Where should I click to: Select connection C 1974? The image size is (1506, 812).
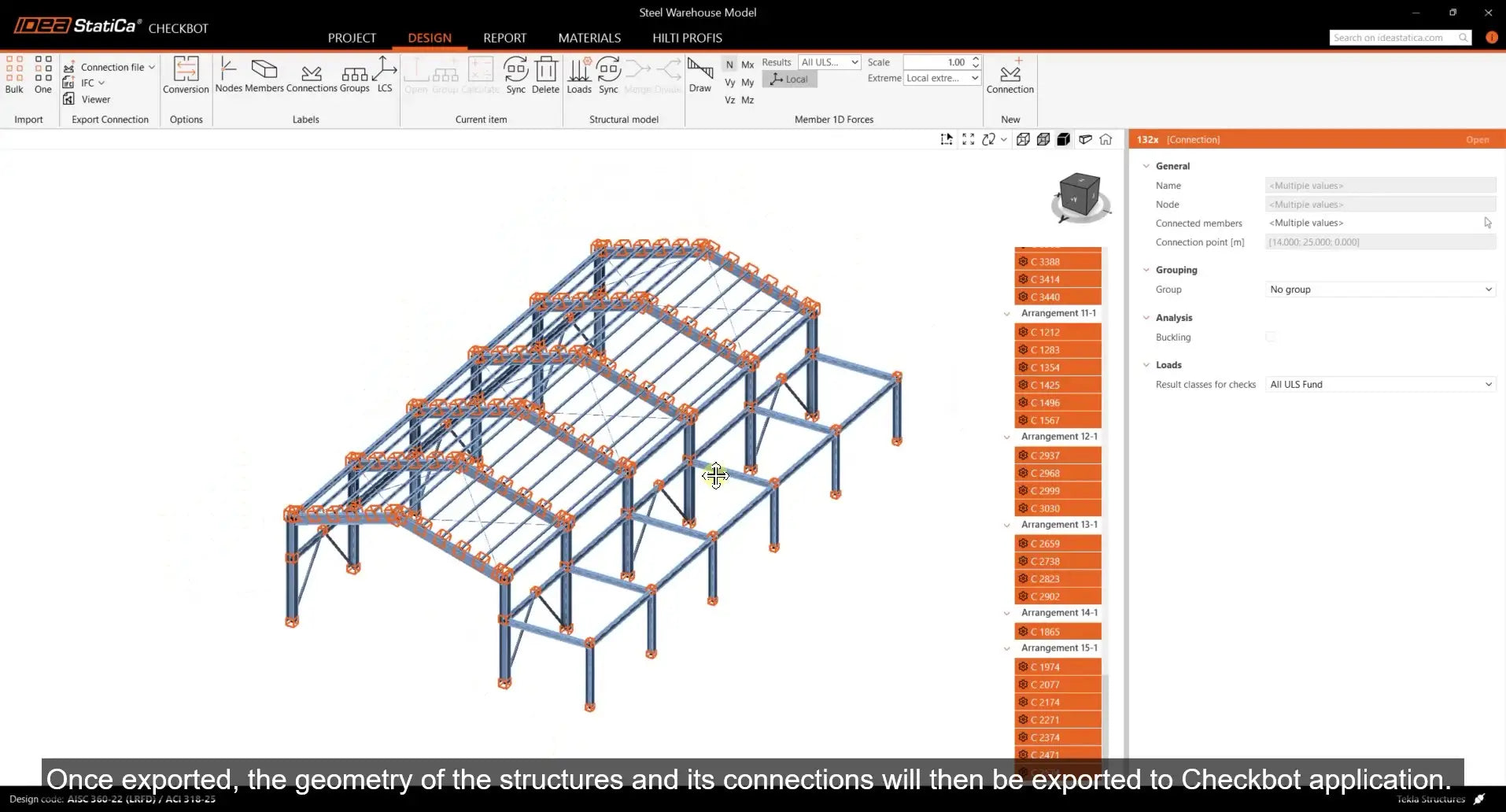click(1058, 667)
